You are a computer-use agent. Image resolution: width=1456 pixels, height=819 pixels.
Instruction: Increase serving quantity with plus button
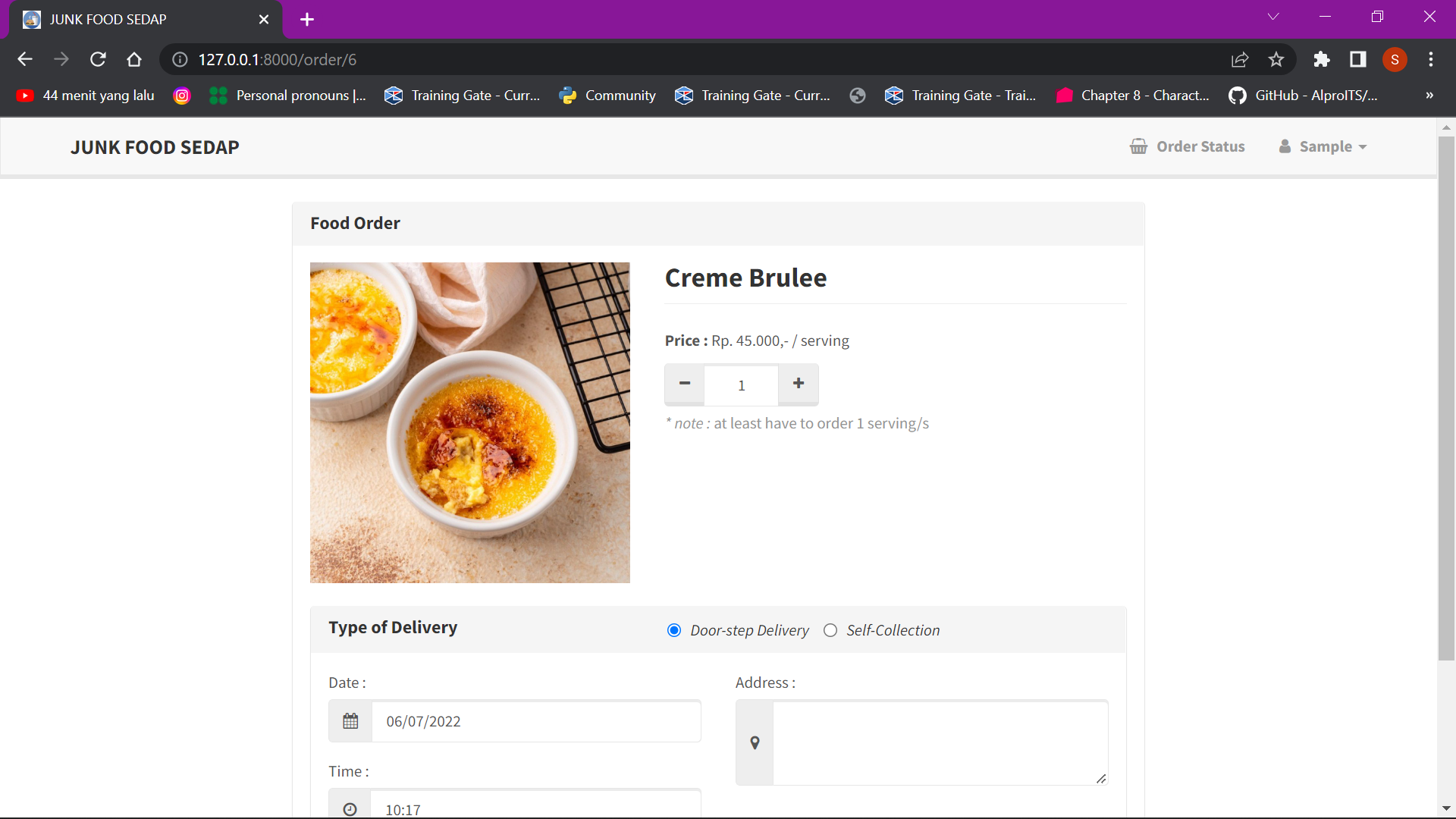pyautogui.click(x=799, y=384)
